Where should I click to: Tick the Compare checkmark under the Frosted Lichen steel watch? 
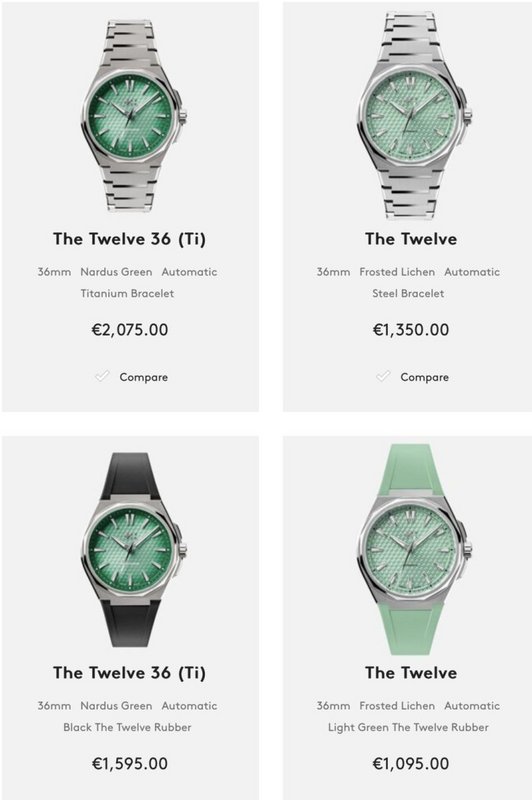pos(384,376)
